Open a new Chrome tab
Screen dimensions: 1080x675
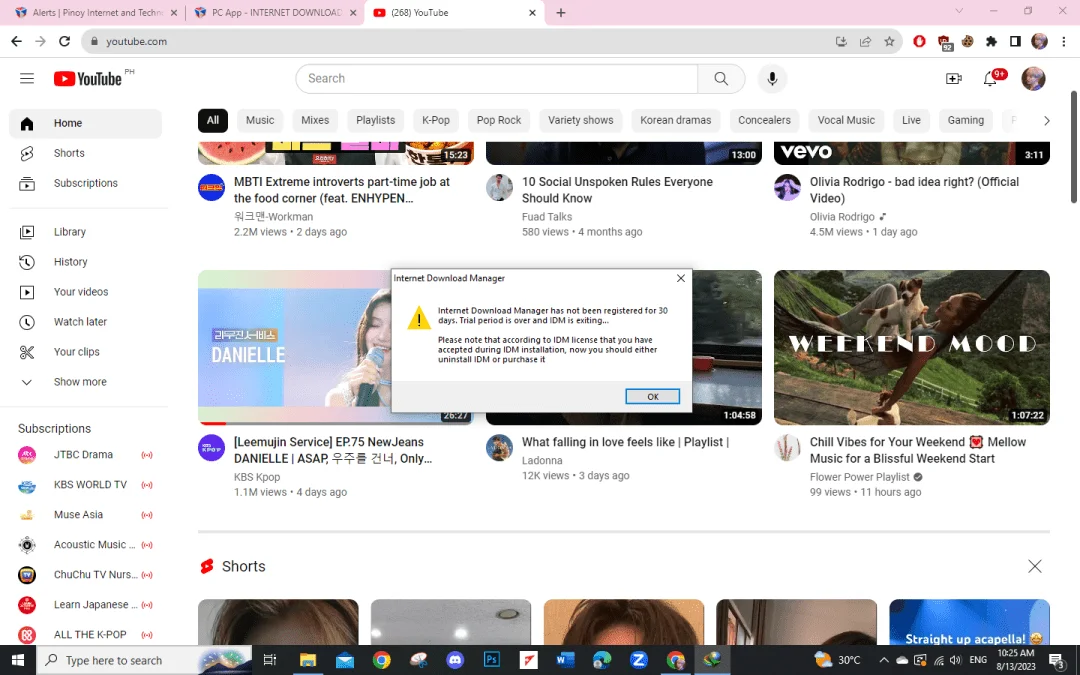[x=561, y=12]
